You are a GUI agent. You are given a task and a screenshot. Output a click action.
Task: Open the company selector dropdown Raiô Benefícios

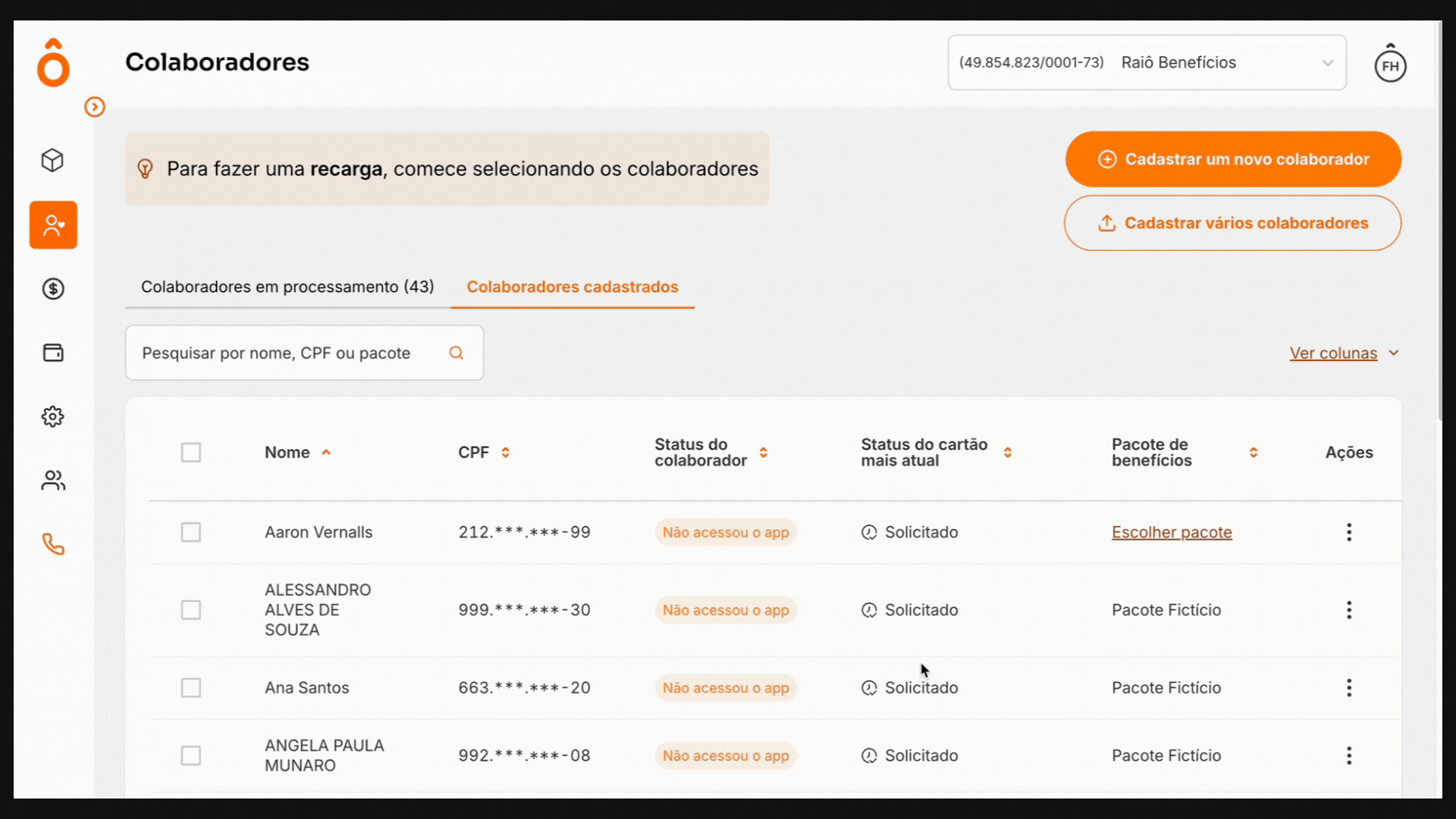coord(1146,62)
